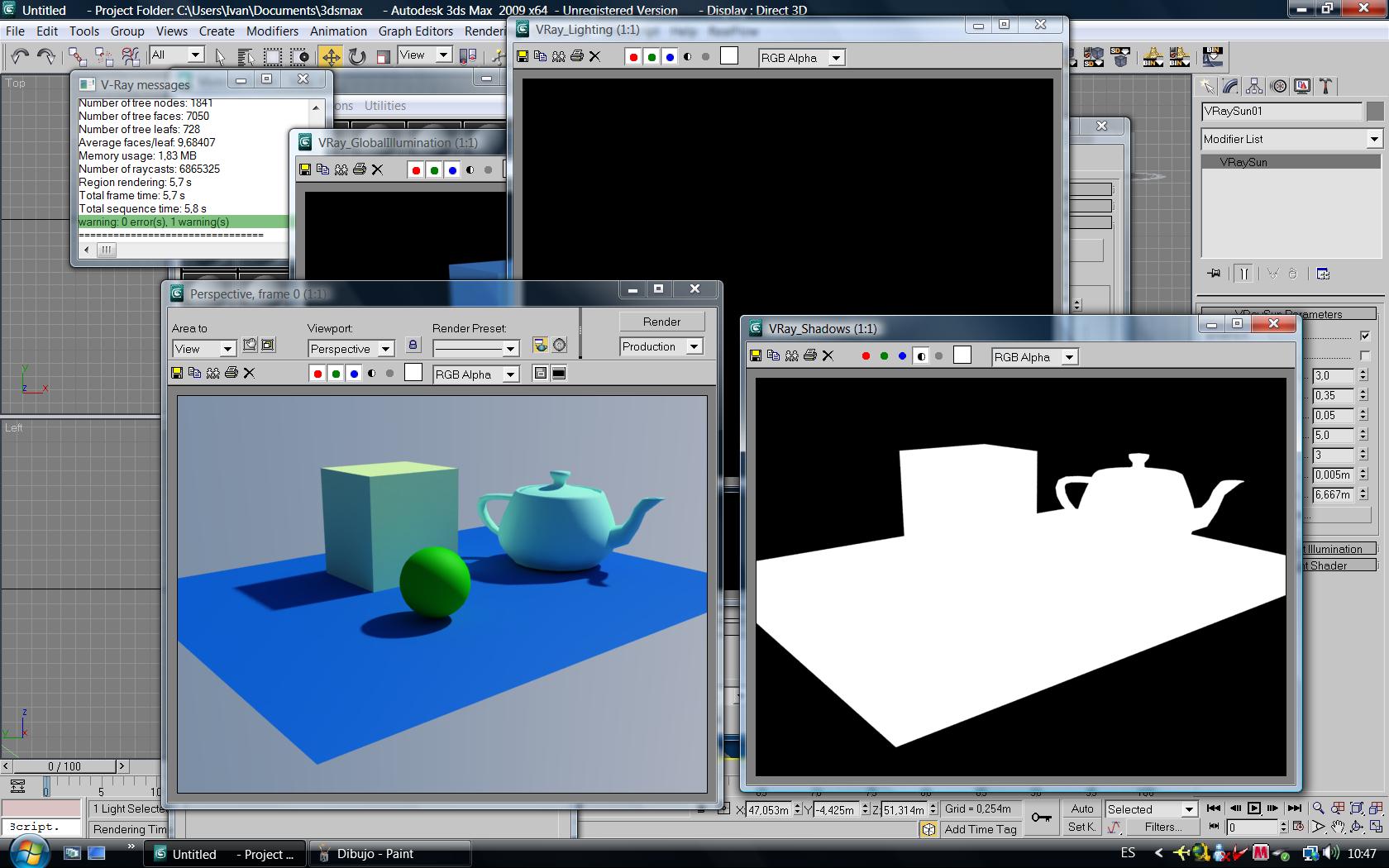Activate the Bind to Space Warp tool

131,56
